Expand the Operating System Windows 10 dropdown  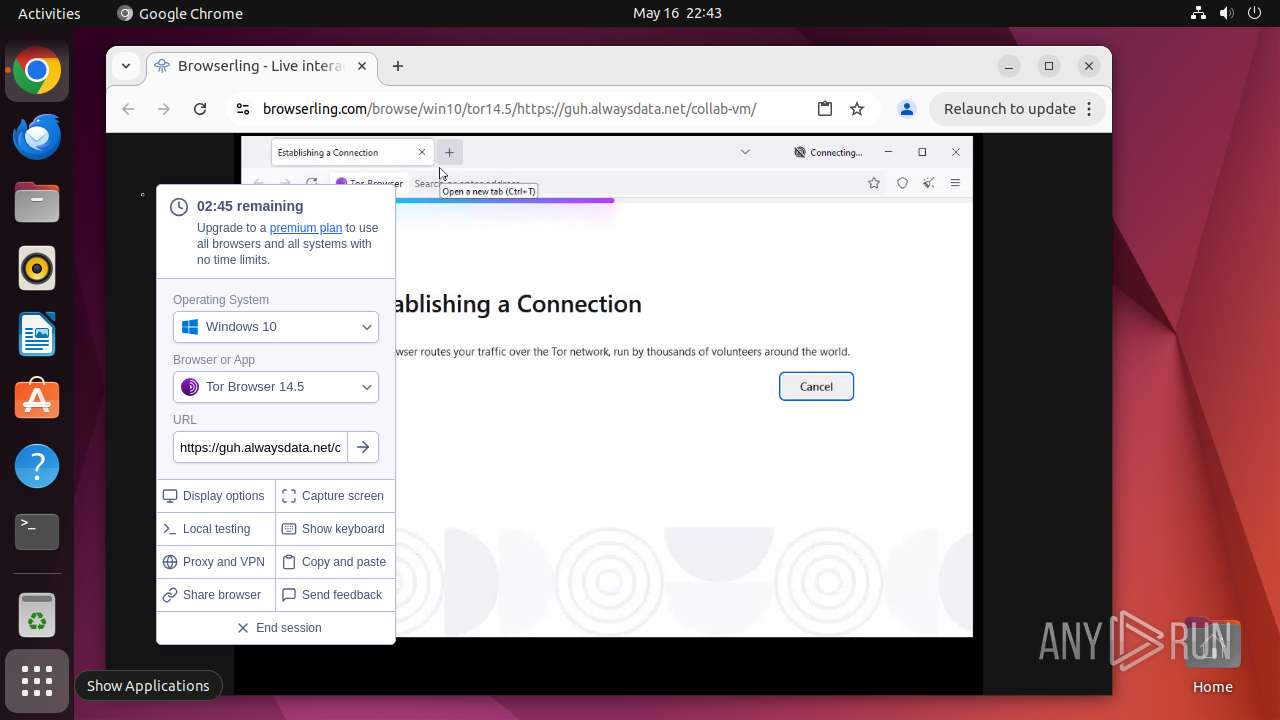click(276, 327)
